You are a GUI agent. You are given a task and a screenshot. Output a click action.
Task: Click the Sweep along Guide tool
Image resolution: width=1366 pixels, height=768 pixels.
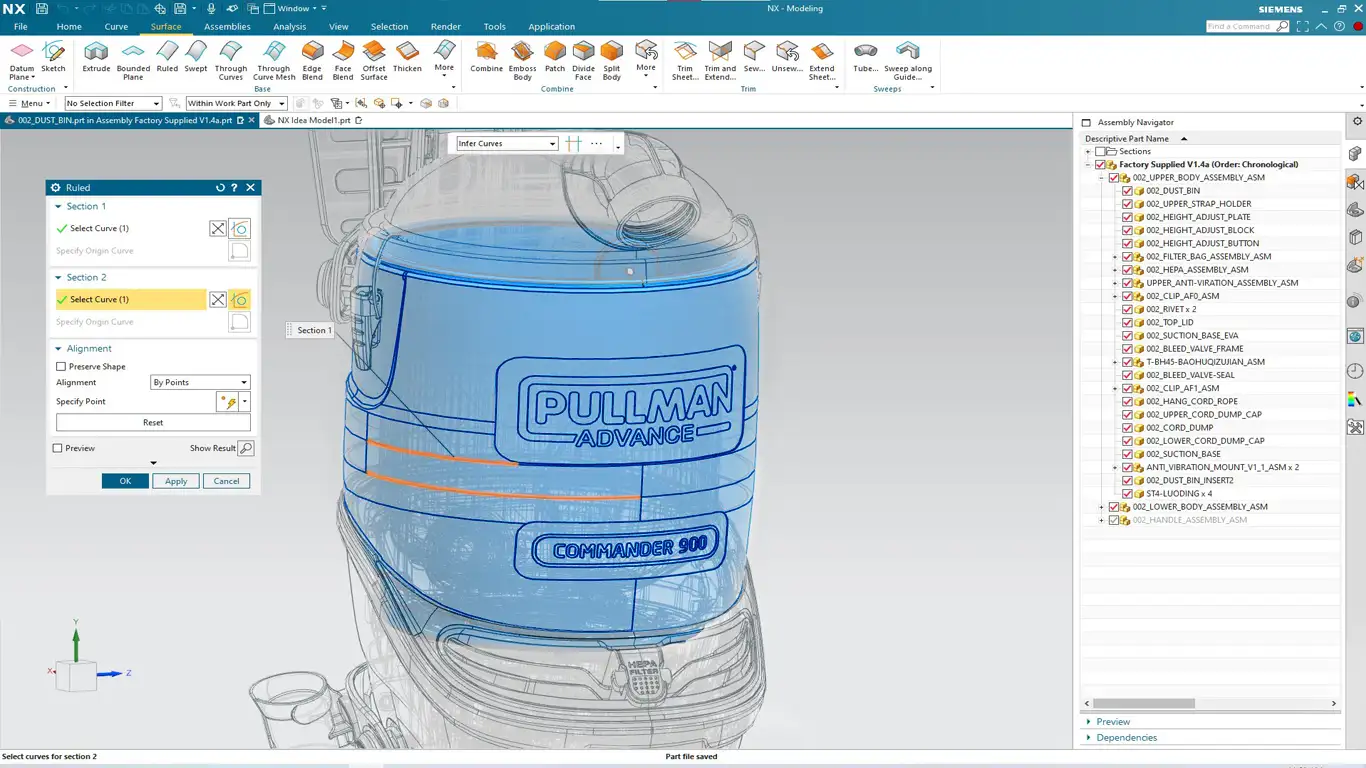point(908,60)
